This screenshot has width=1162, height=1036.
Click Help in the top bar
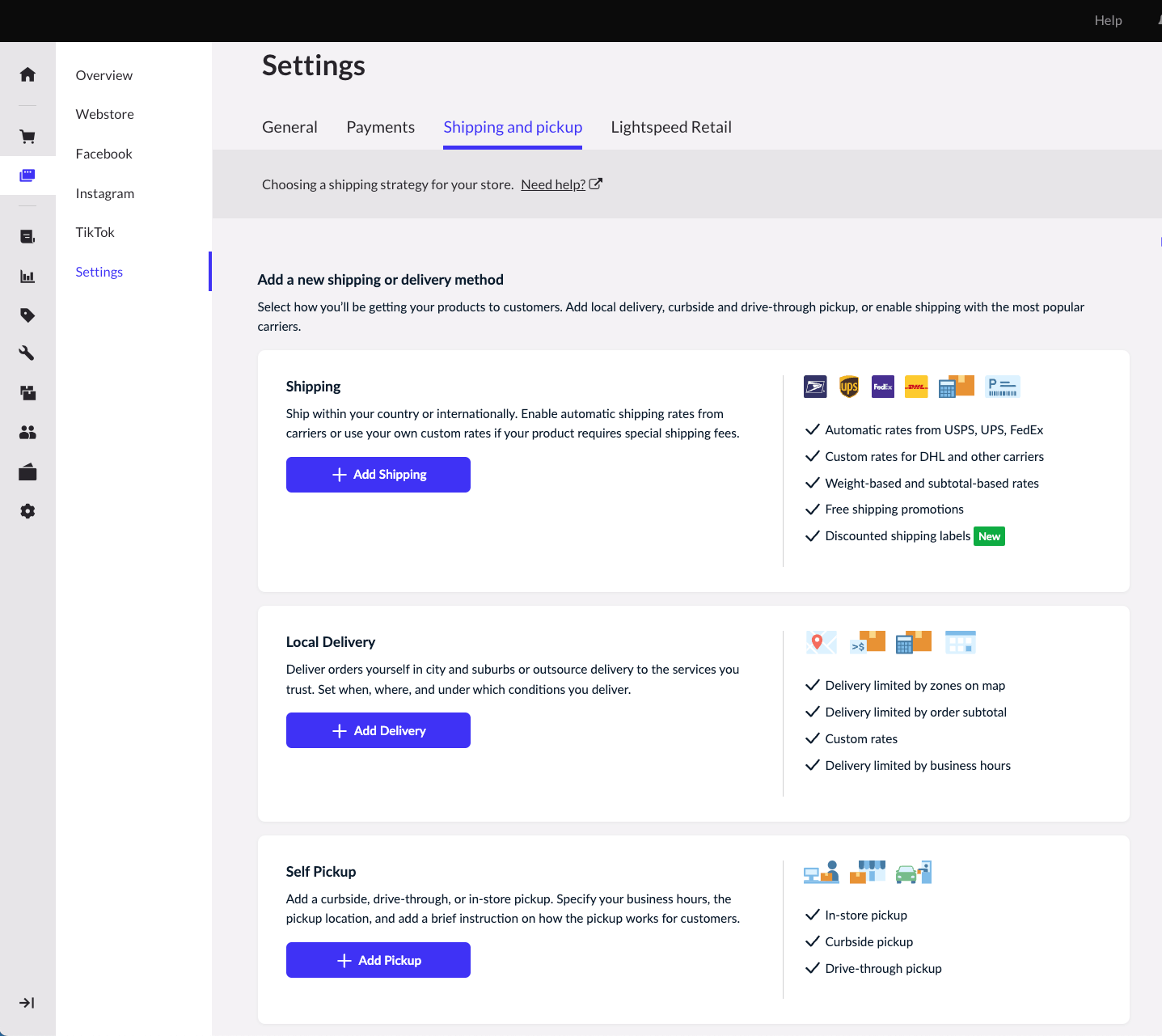point(1108,20)
